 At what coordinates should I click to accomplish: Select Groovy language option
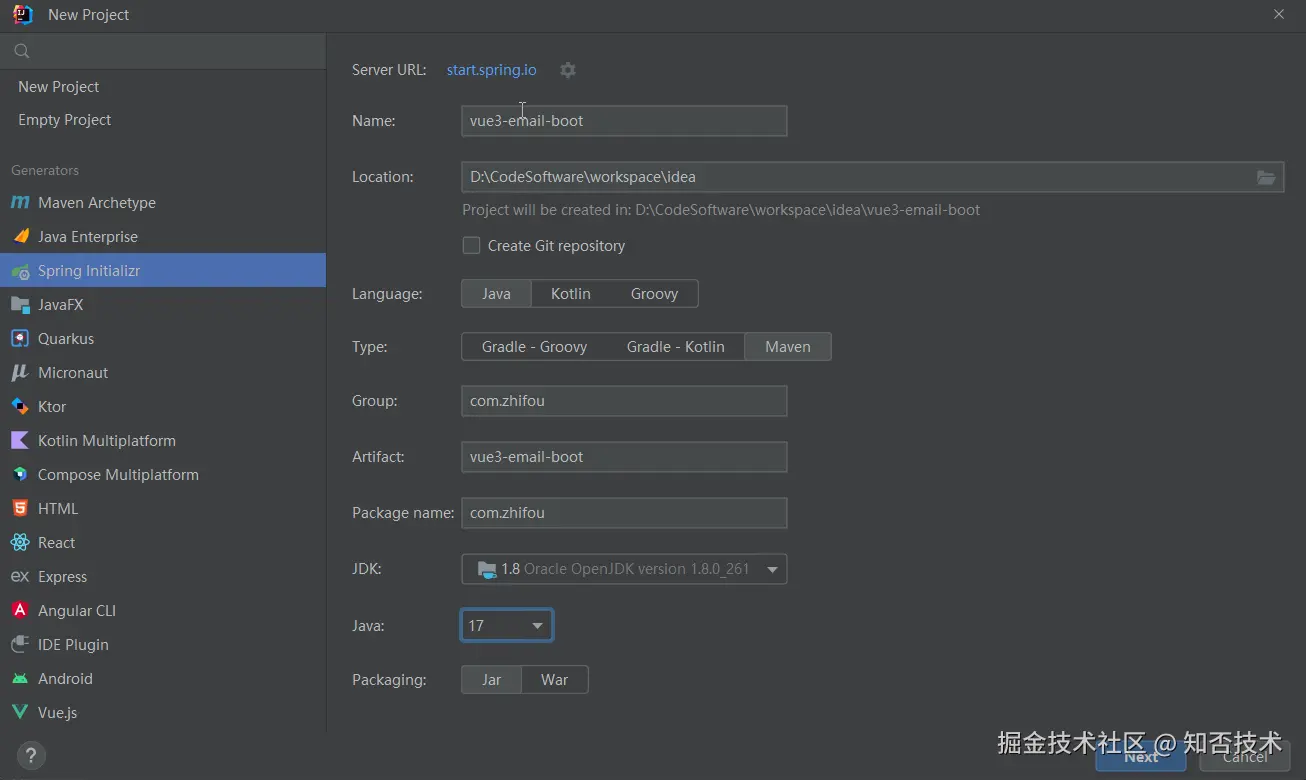click(655, 294)
